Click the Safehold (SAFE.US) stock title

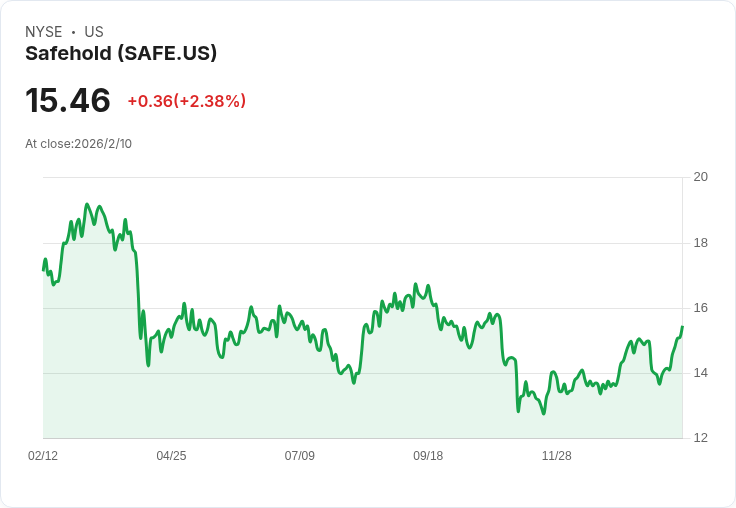tap(121, 54)
